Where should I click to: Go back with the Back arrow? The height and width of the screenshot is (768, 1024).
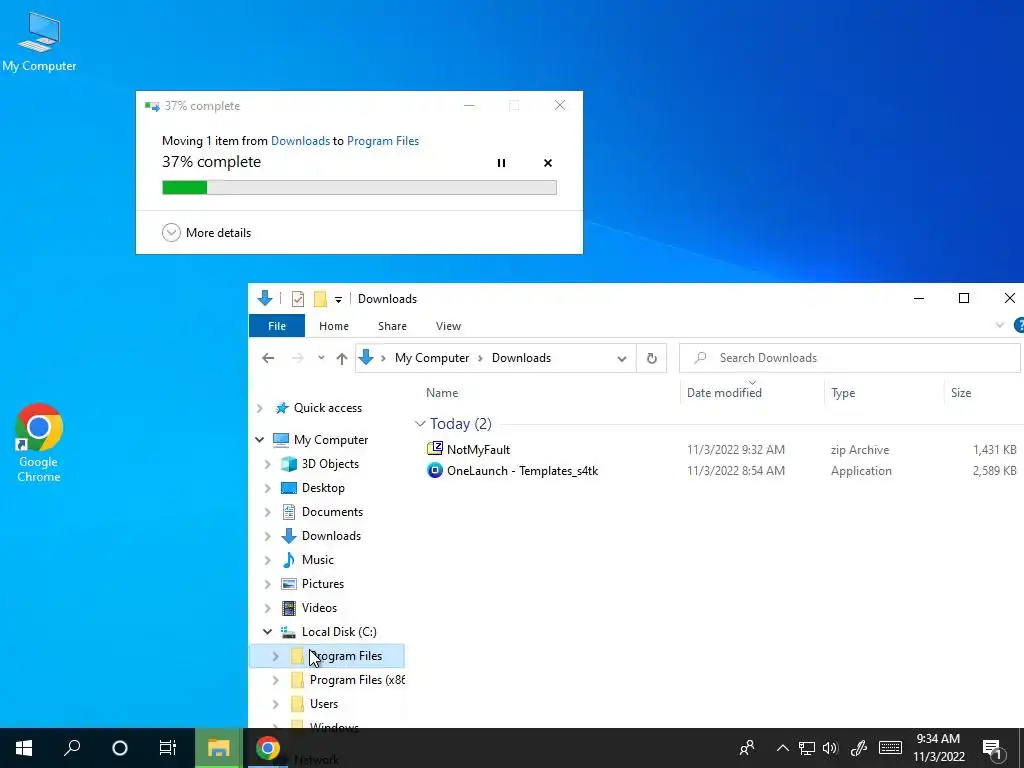(x=268, y=358)
